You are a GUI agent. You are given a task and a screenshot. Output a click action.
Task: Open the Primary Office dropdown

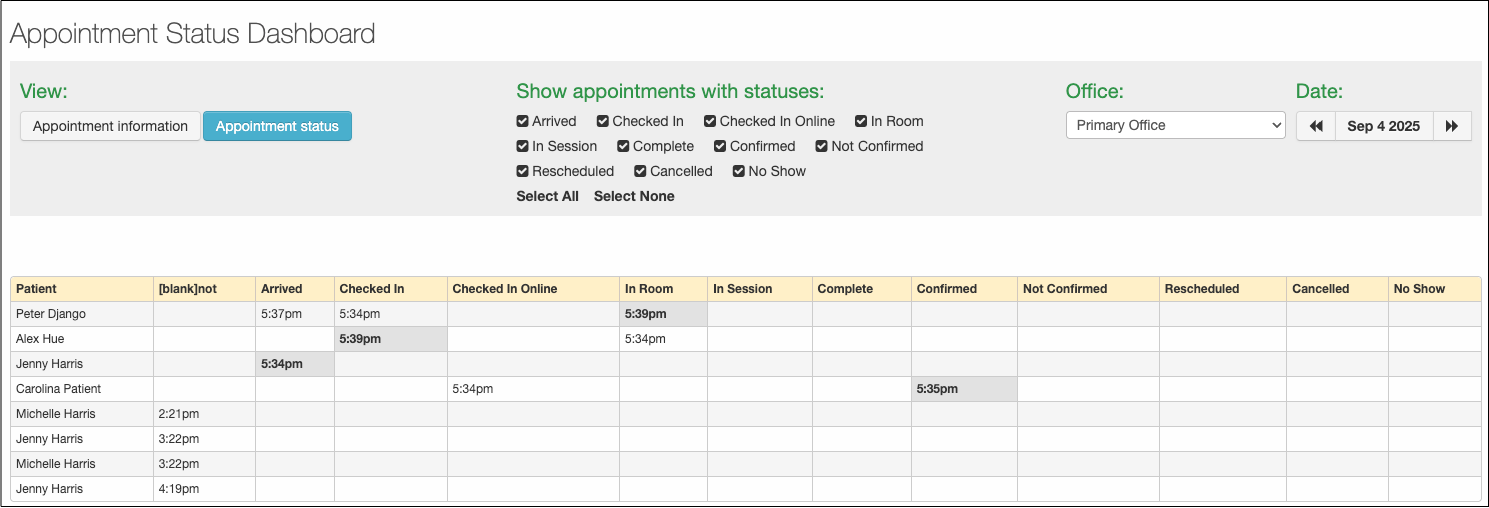pyautogui.click(x=1175, y=126)
